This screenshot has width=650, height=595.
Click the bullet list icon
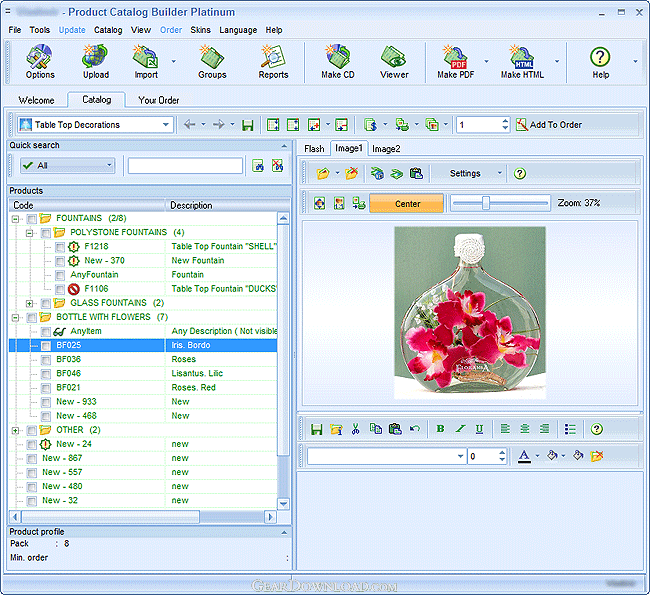point(570,429)
